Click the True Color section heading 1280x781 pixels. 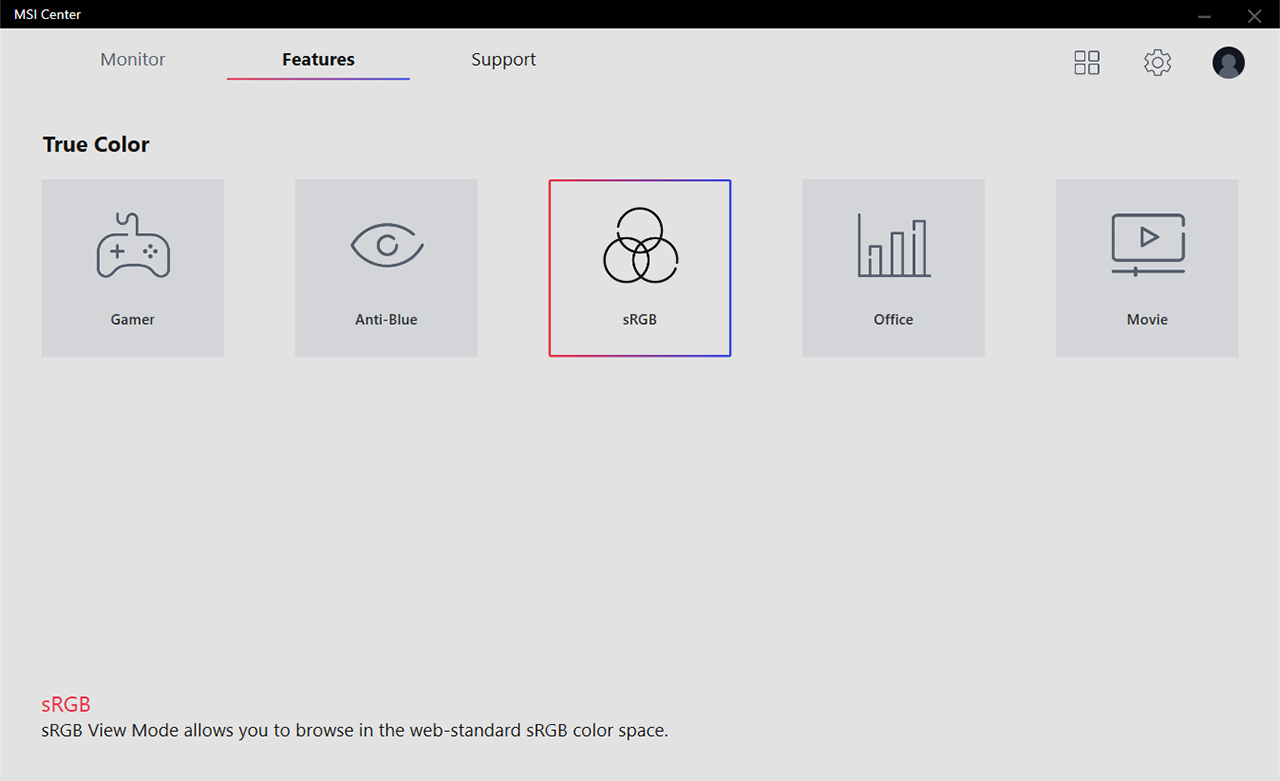coord(96,145)
